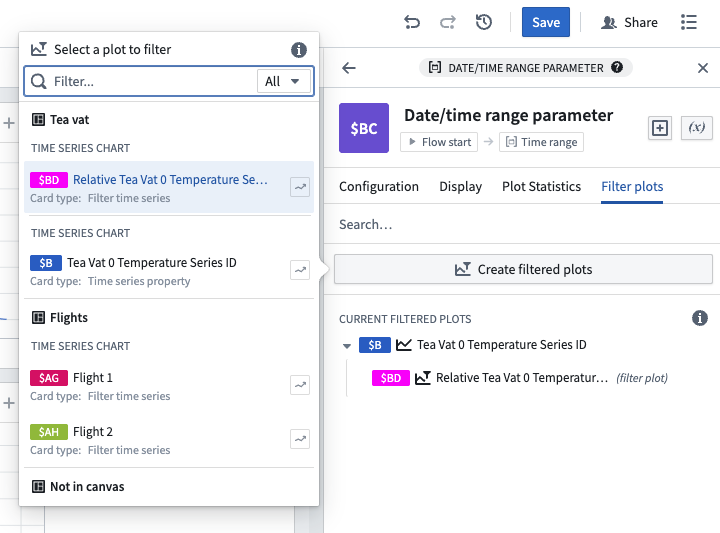Click the back arrow in parameter panel

pos(349,68)
